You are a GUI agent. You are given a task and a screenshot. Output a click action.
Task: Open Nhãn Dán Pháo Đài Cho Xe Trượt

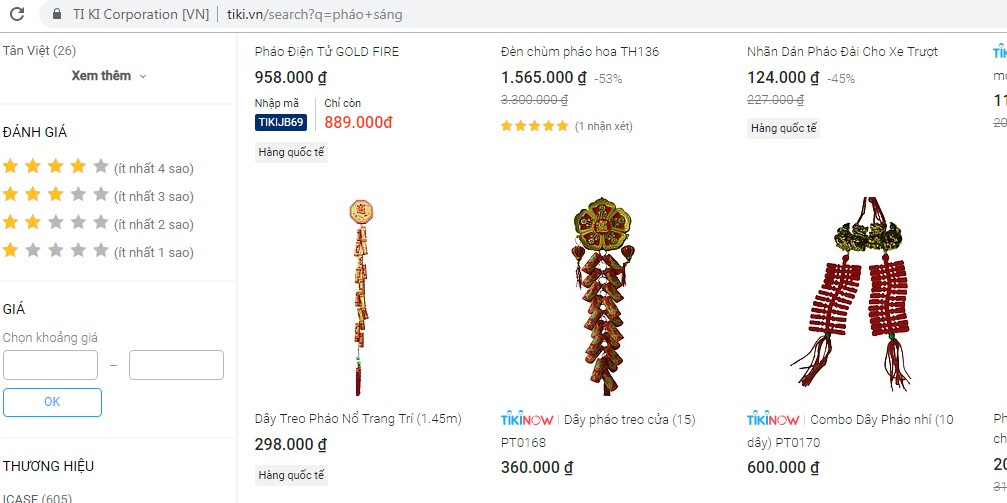pos(843,51)
